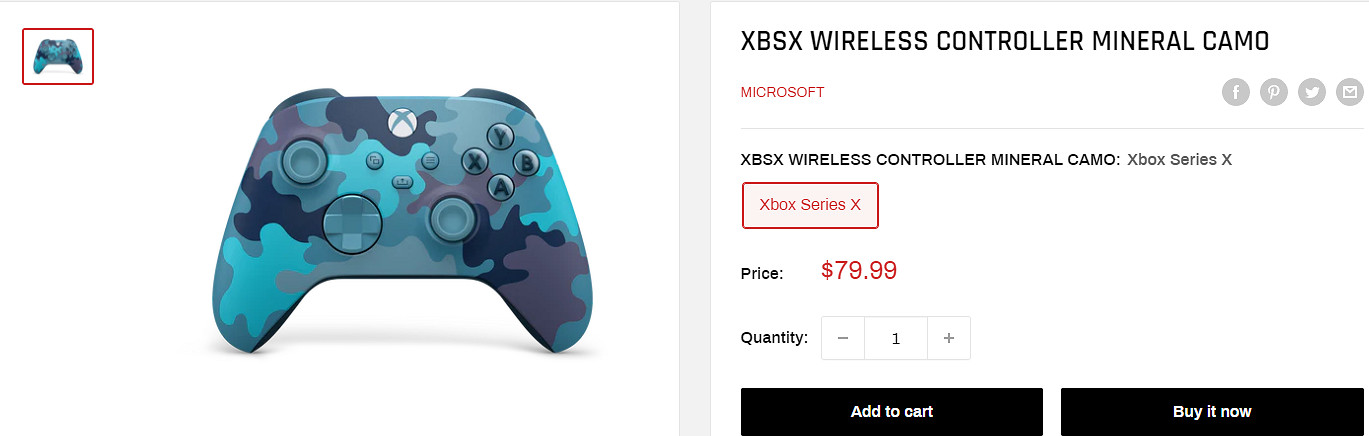This screenshot has height=436, width=1369.
Task: Choose the Xbox Series X variant option
Action: [810, 205]
